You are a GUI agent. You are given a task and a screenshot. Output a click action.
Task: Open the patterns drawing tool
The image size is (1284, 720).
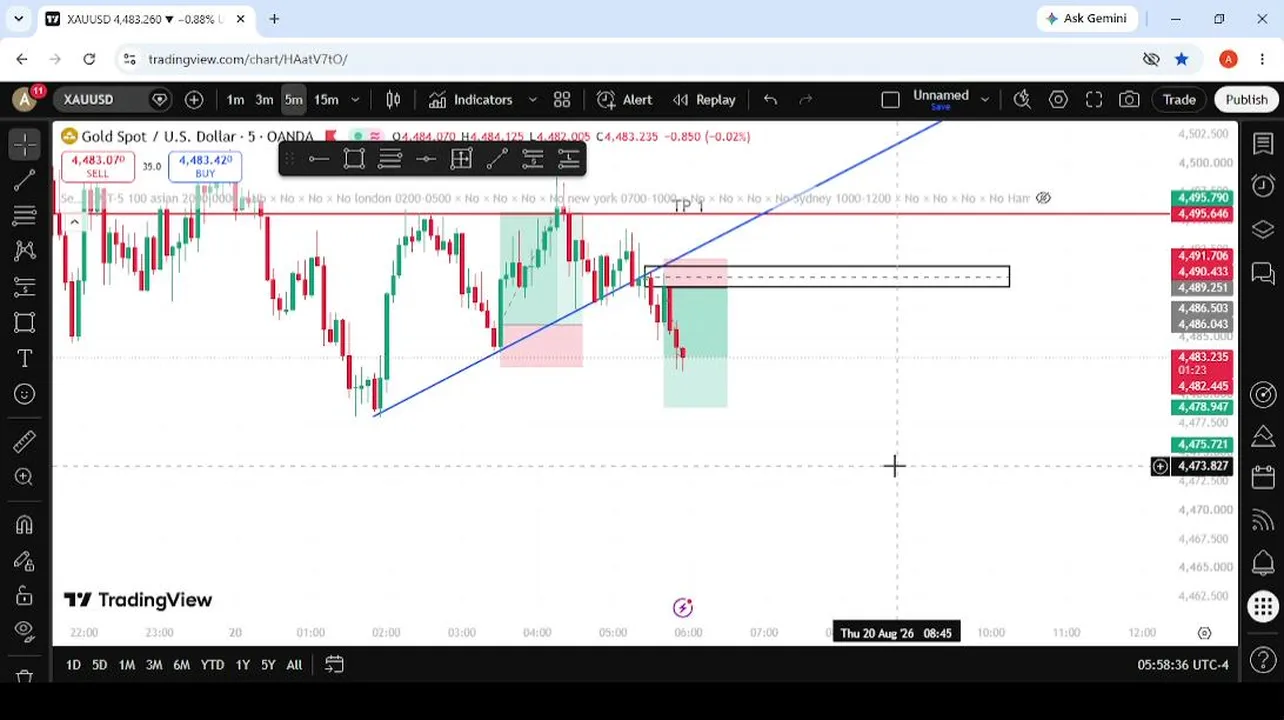pos(24,251)
